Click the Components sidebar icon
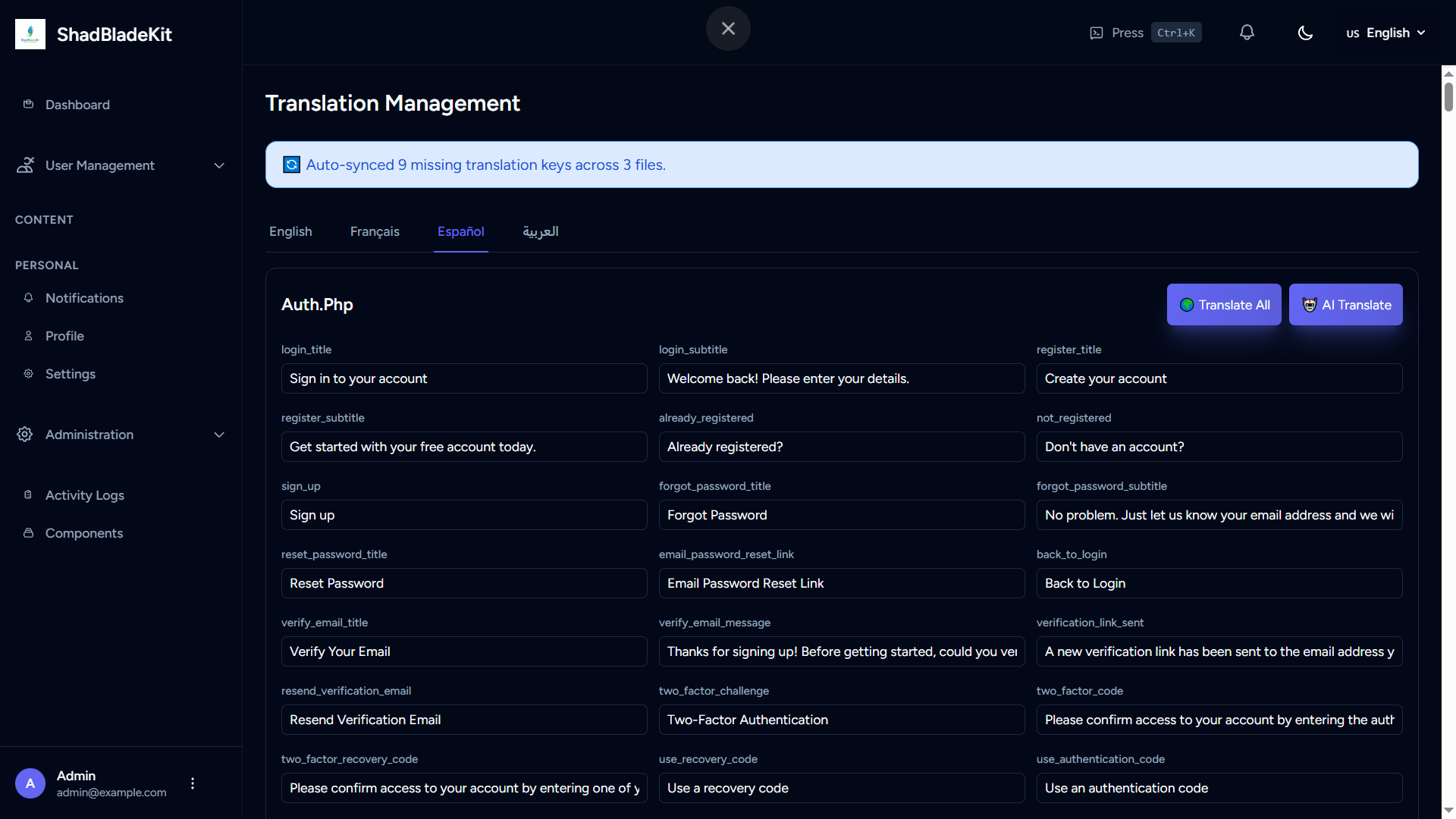This screenshot has height=819, width=1456. click(28, 533)
